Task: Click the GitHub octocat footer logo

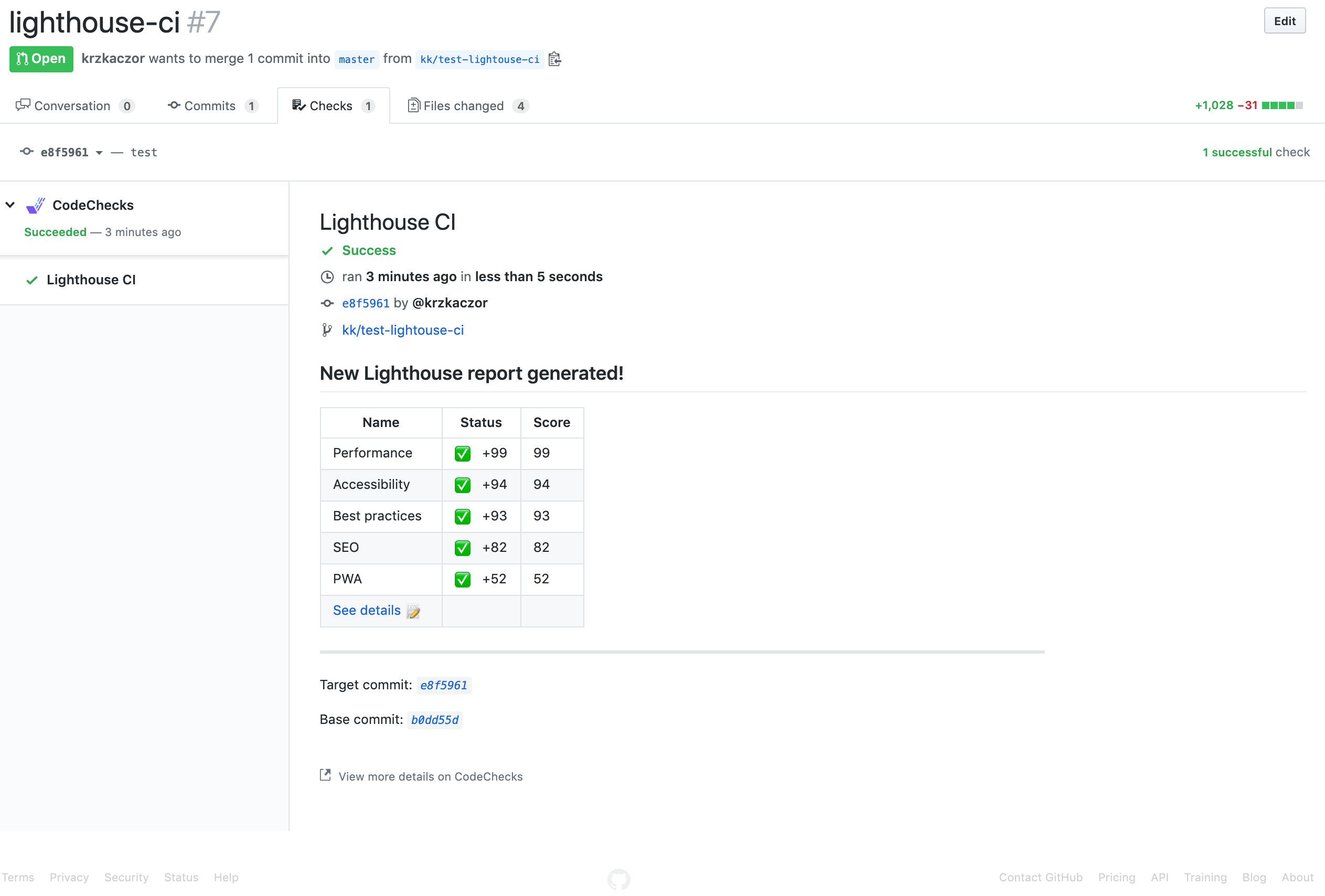Action: (x=618, y=879)
